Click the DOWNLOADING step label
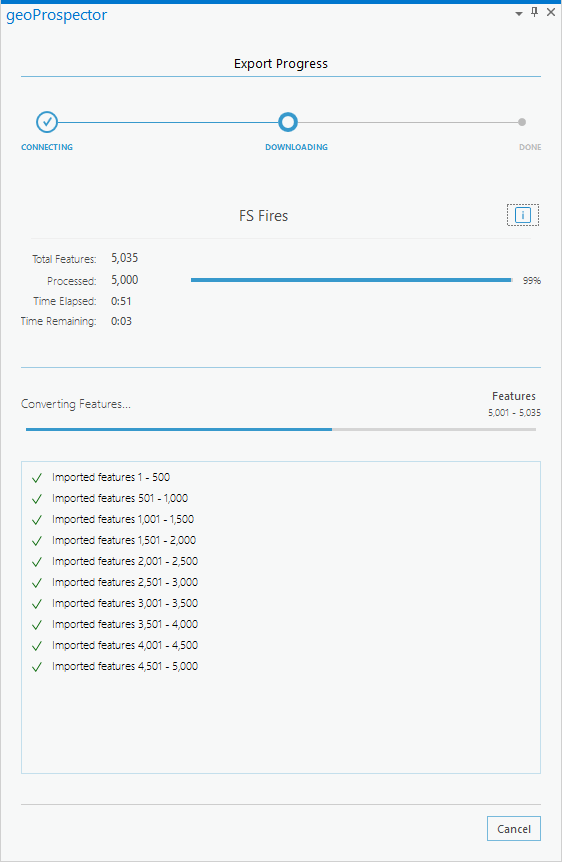562x862 pixels. [x=296, y=147]
